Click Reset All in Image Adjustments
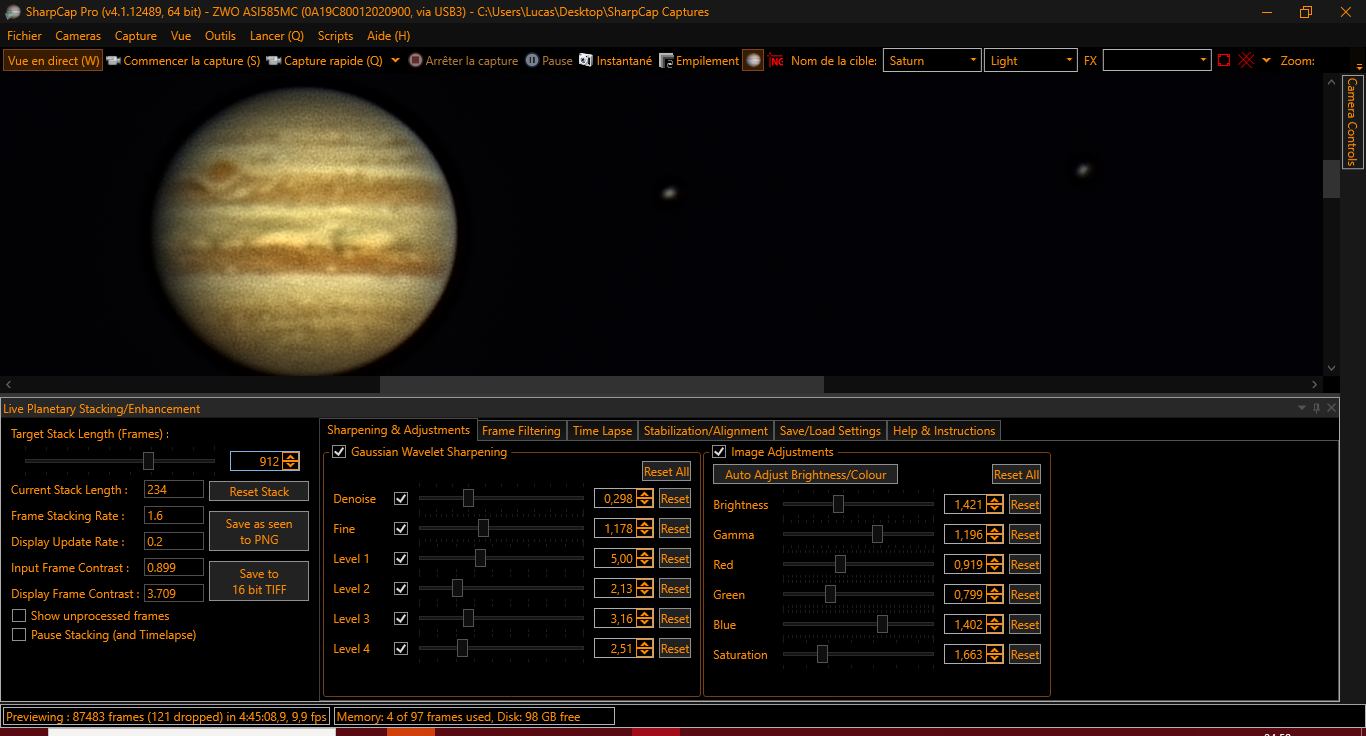 tap(1016, 475)
